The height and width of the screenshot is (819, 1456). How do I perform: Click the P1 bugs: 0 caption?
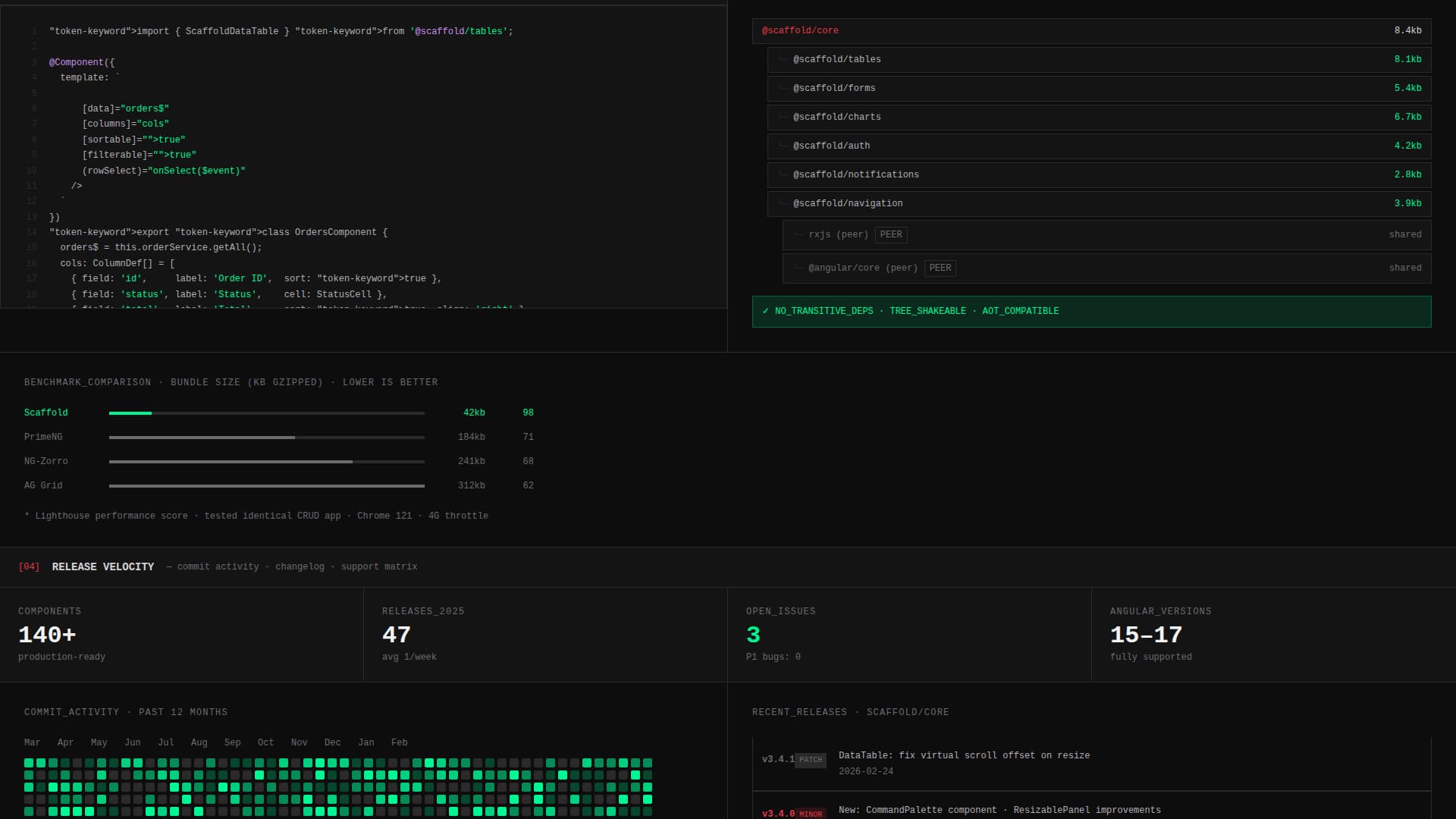(773, 657)
